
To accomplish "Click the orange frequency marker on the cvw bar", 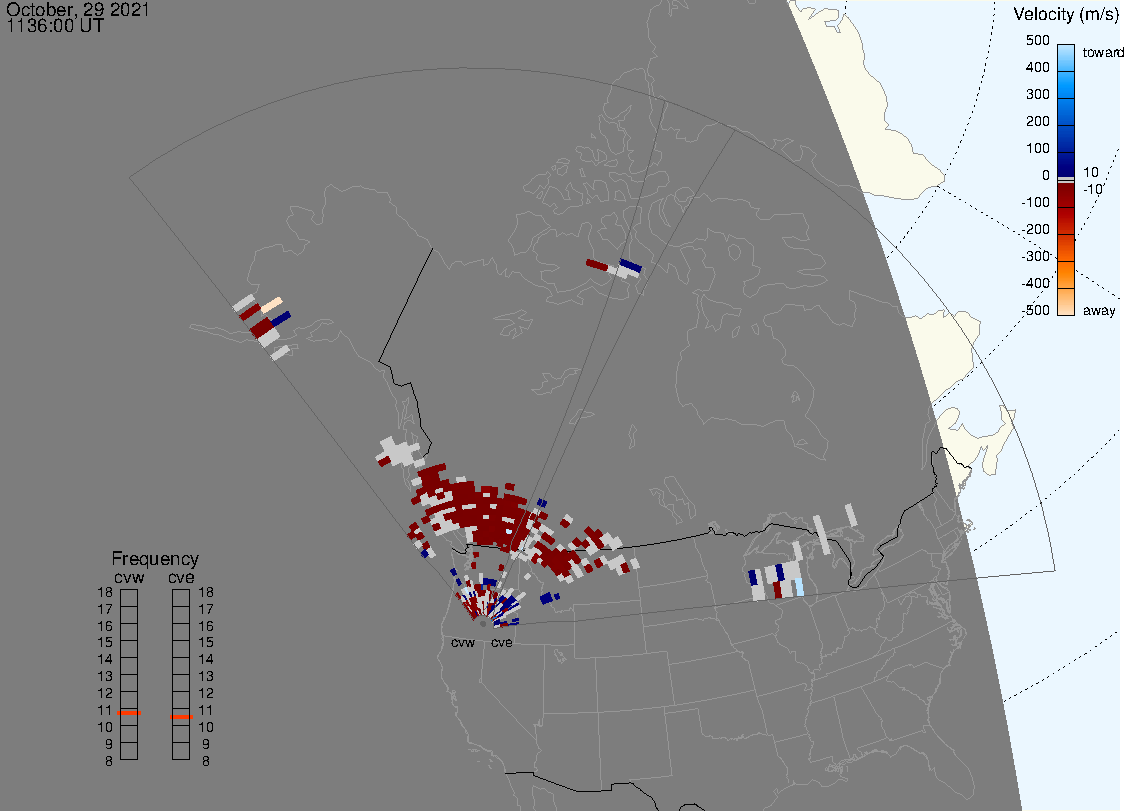I will coord(129,713).
